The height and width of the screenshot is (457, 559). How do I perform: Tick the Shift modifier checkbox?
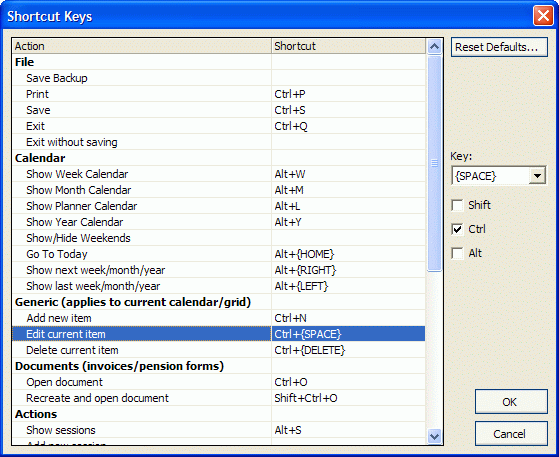[x=457, y=205]
